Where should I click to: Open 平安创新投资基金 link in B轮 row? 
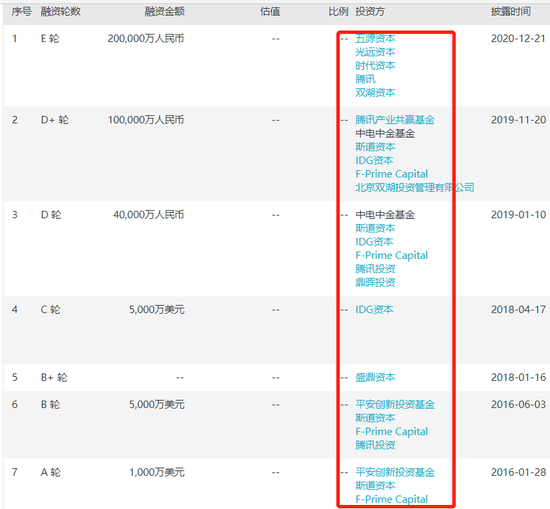[395, 404]
